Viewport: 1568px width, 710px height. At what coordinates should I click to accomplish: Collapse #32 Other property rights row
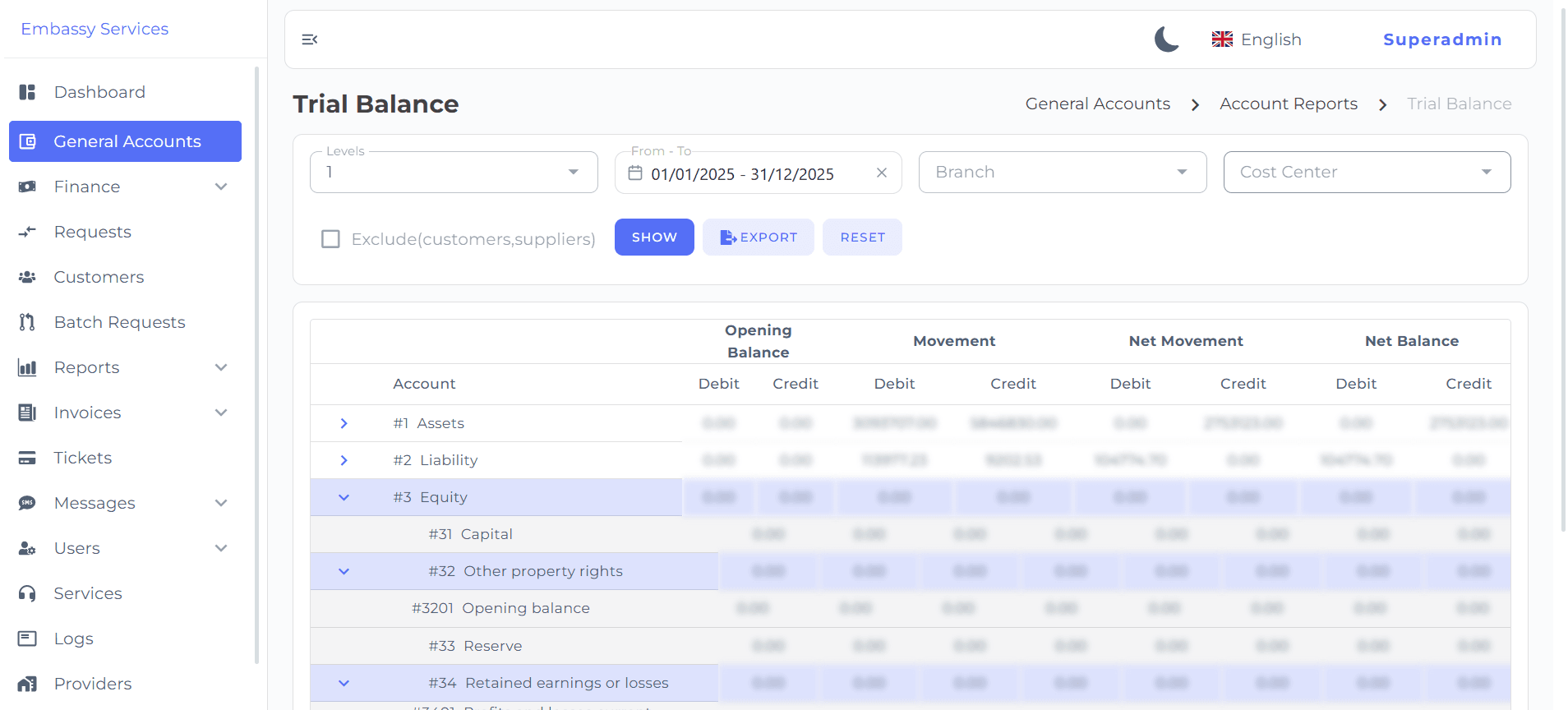point(344,571)
